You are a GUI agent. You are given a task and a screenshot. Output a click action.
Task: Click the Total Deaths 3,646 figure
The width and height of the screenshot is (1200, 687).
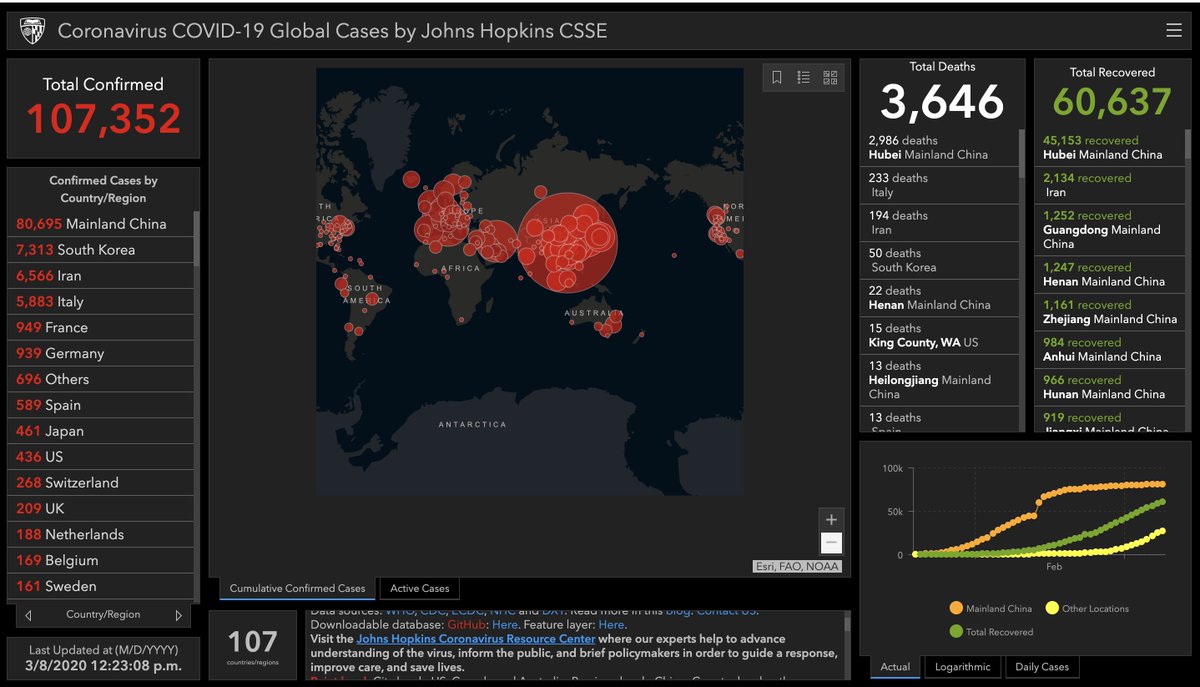pos(942,102)
